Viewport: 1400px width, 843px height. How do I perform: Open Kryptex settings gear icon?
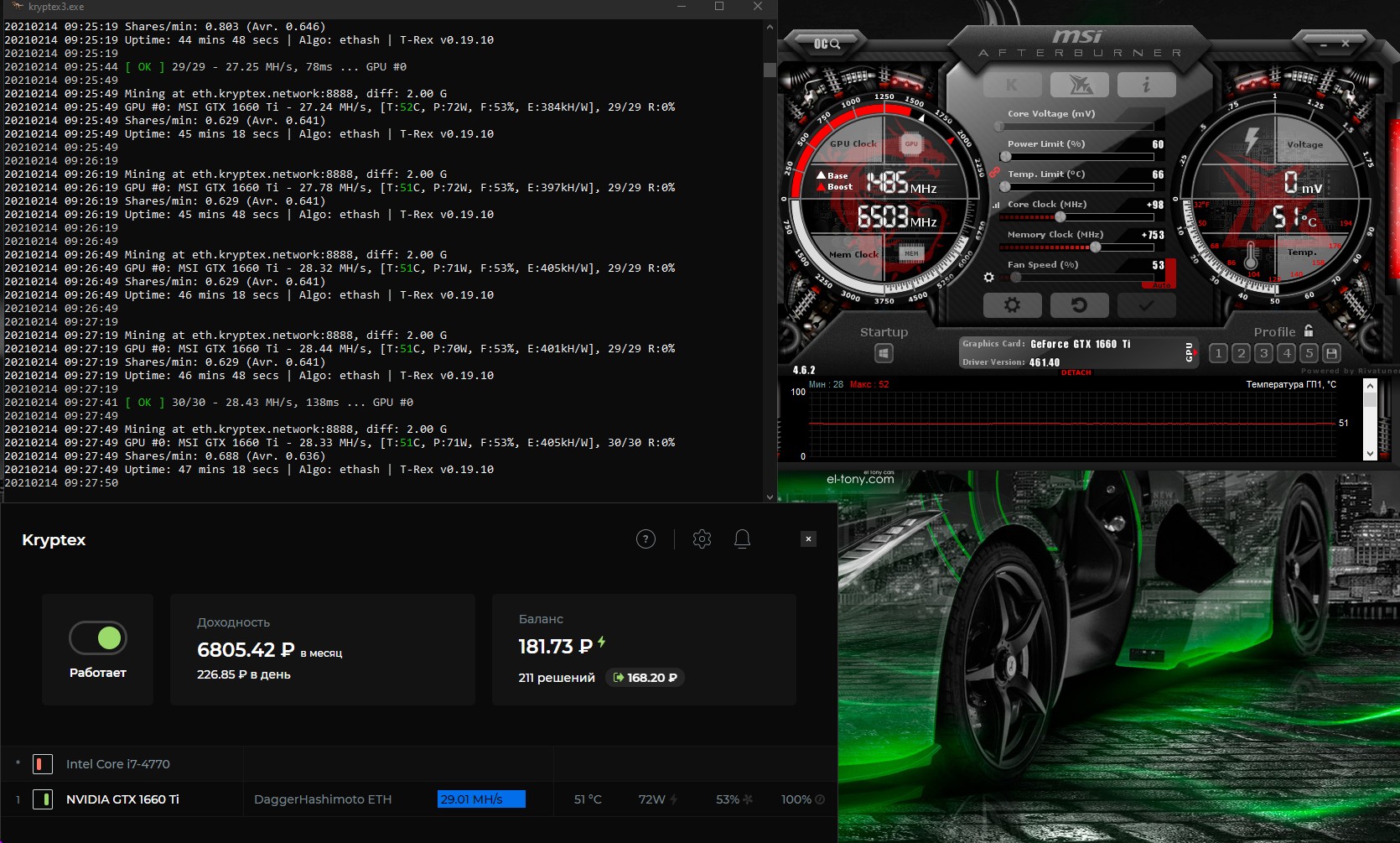[x=703, y=539]
